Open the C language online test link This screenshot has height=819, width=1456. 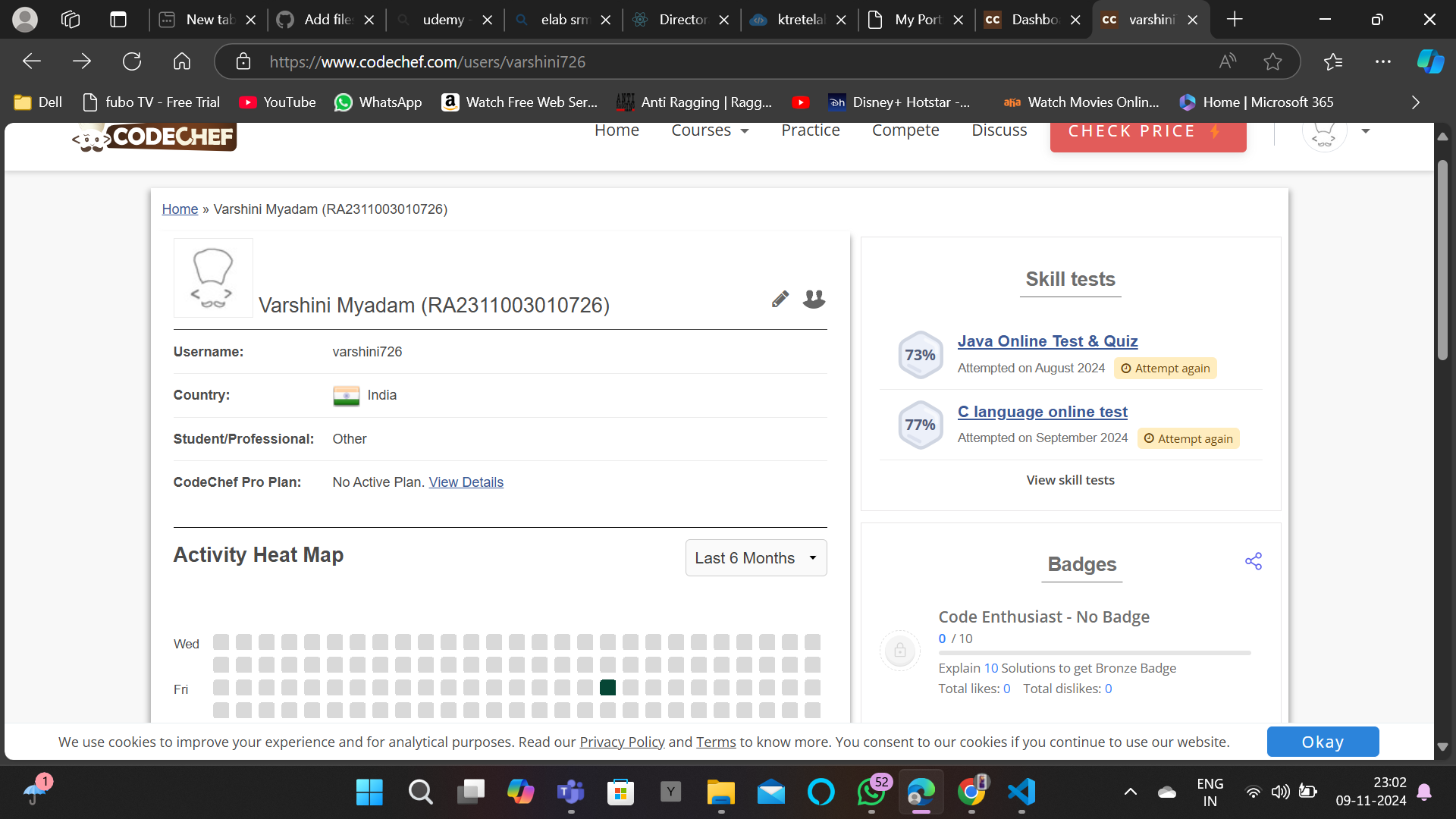pos(1042,412)
